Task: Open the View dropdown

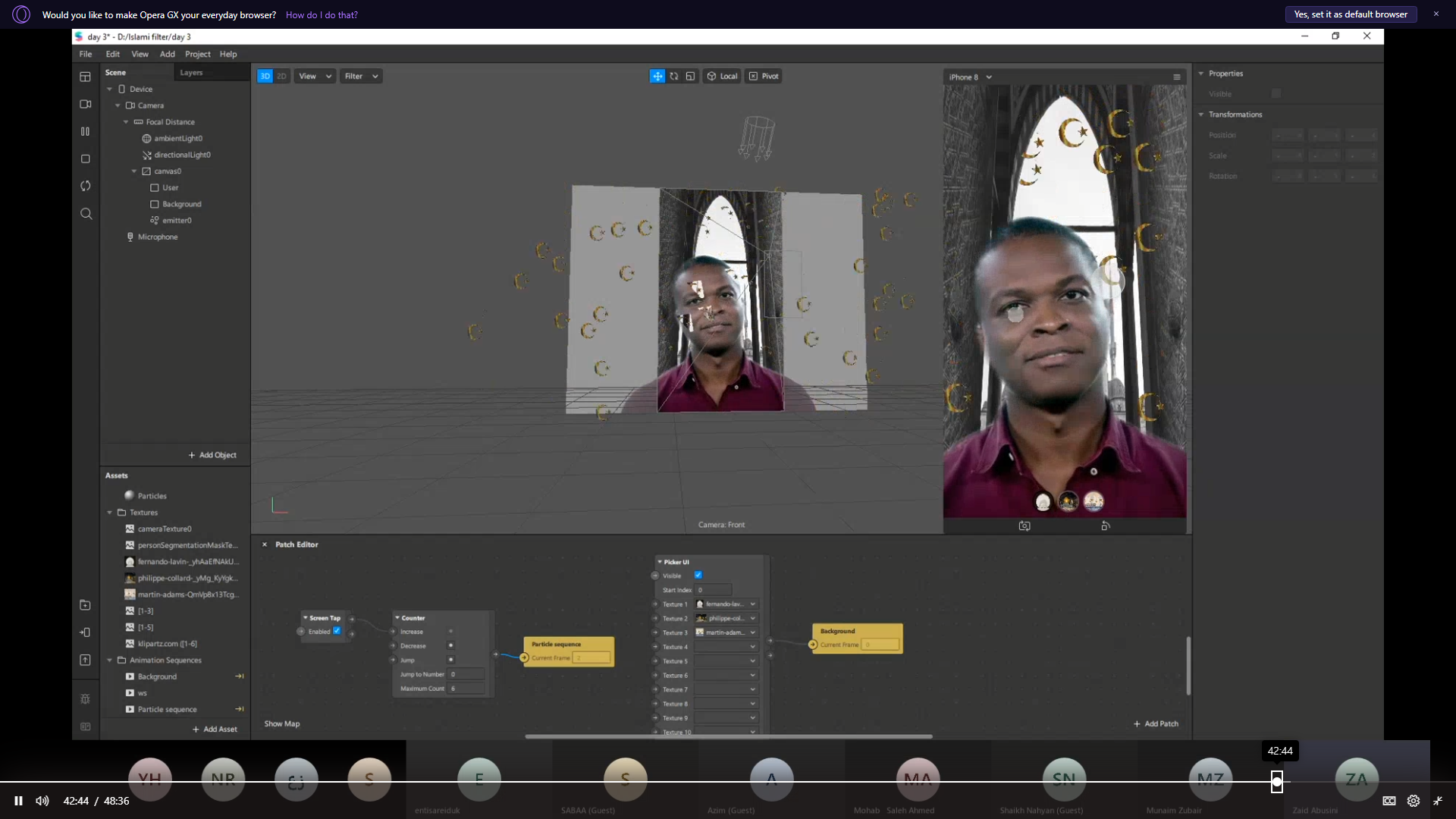Action: click(x=315, y=76)
